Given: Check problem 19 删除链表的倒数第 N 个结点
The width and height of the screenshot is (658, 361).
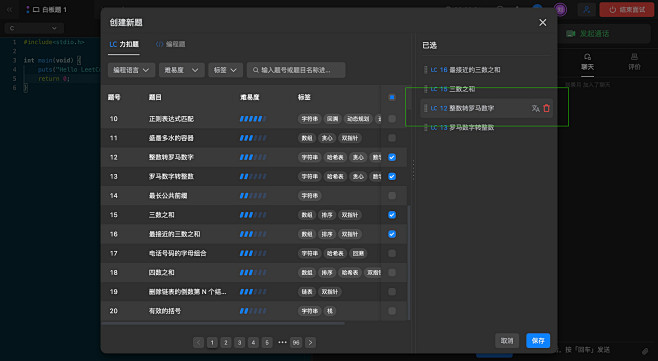Looking at the screenshot, I should 392,292.
